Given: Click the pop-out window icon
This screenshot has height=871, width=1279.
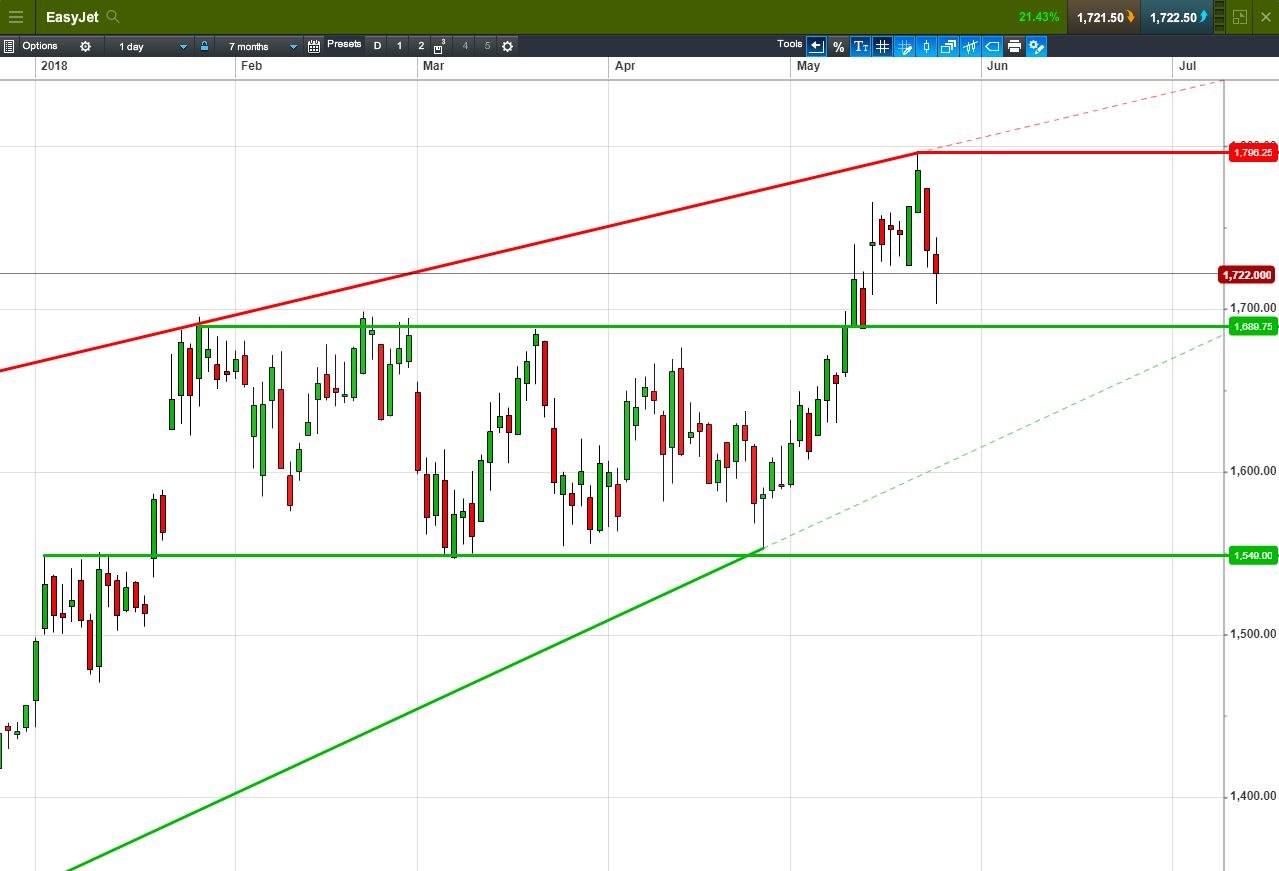Looking at the screenshot, I should [1240, 17].
